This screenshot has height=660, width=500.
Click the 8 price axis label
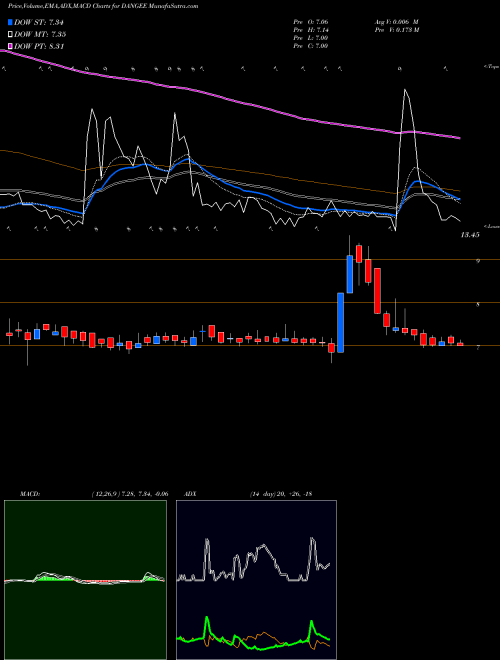(478, 304)
